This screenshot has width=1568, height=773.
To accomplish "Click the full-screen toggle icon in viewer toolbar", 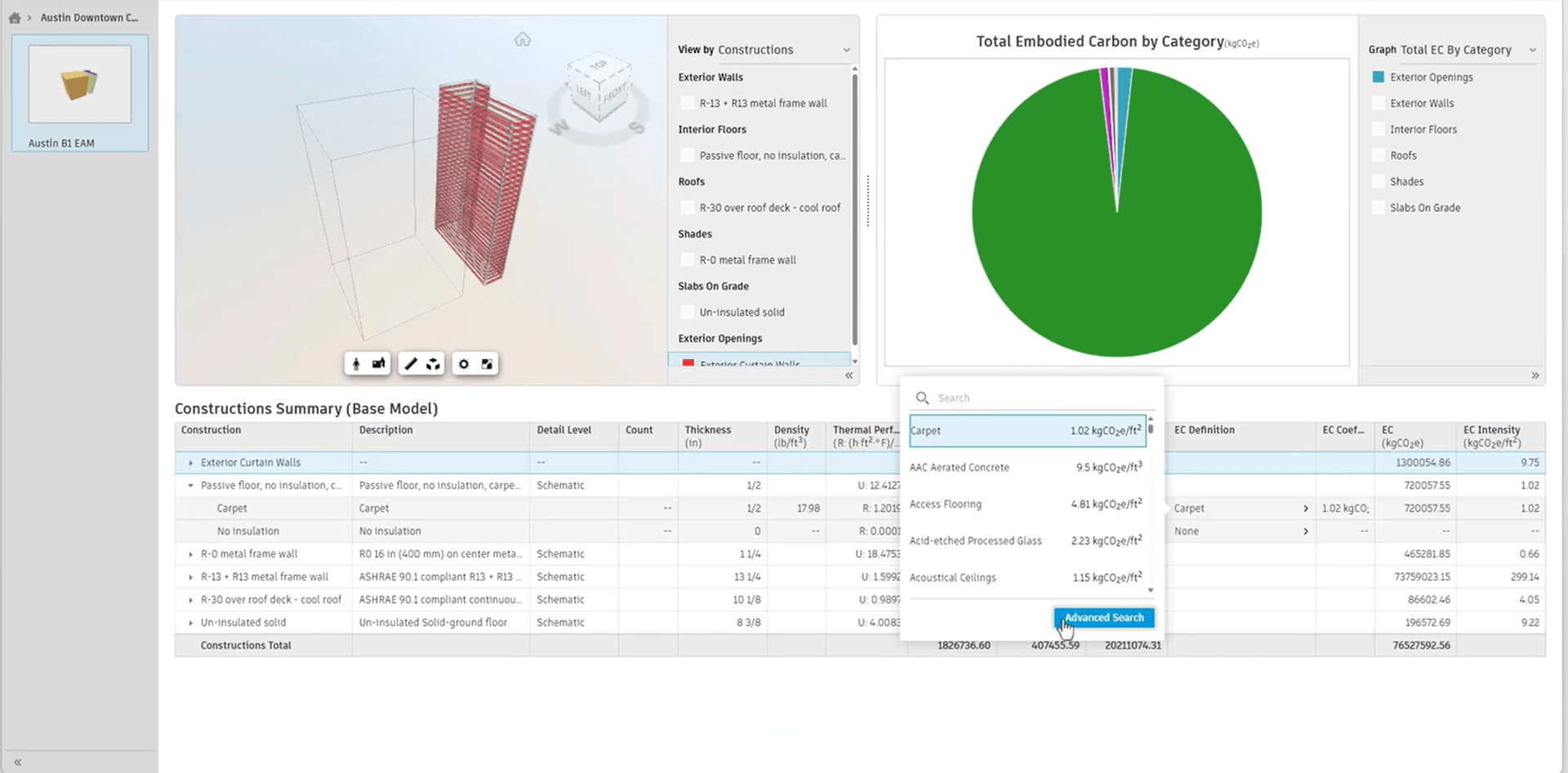I will coord(487,364).
